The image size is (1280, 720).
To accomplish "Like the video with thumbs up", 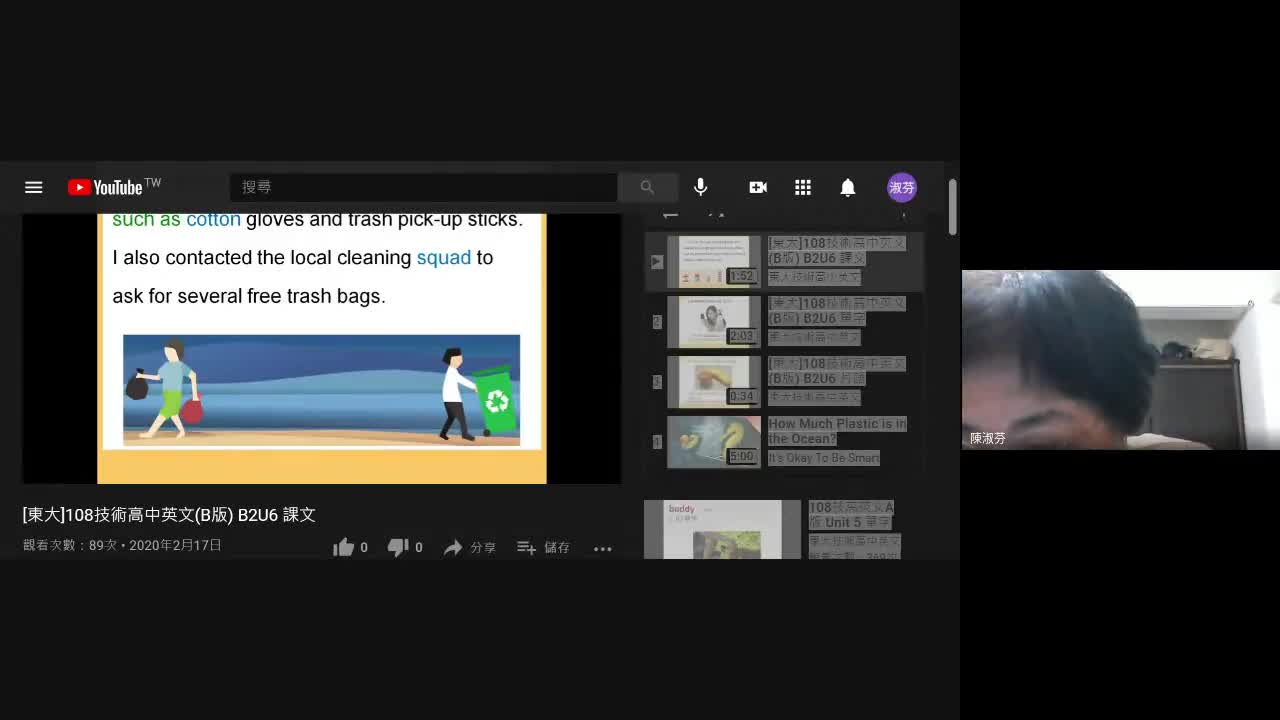I will tap(350, 547).
